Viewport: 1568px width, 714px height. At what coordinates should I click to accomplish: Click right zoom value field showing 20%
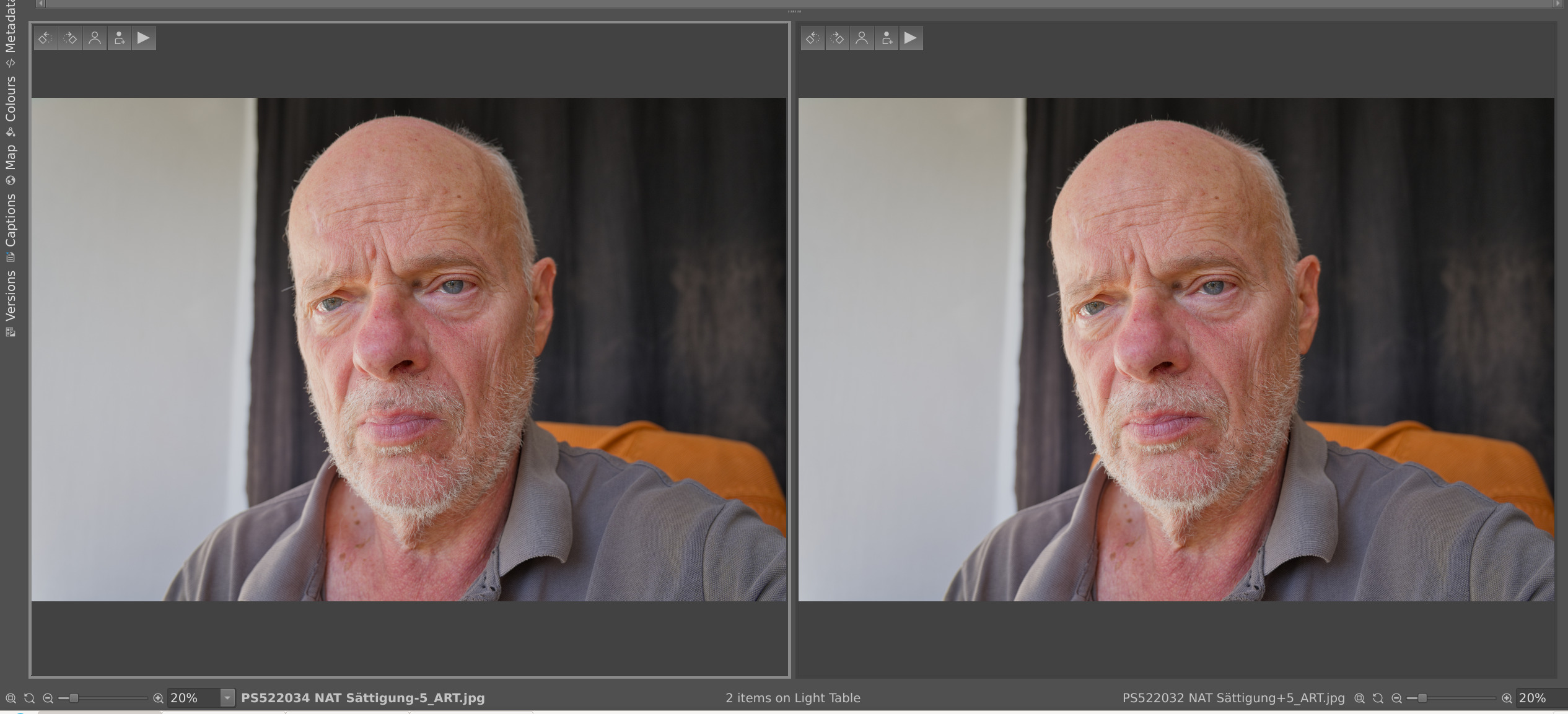pos(1541,698)
